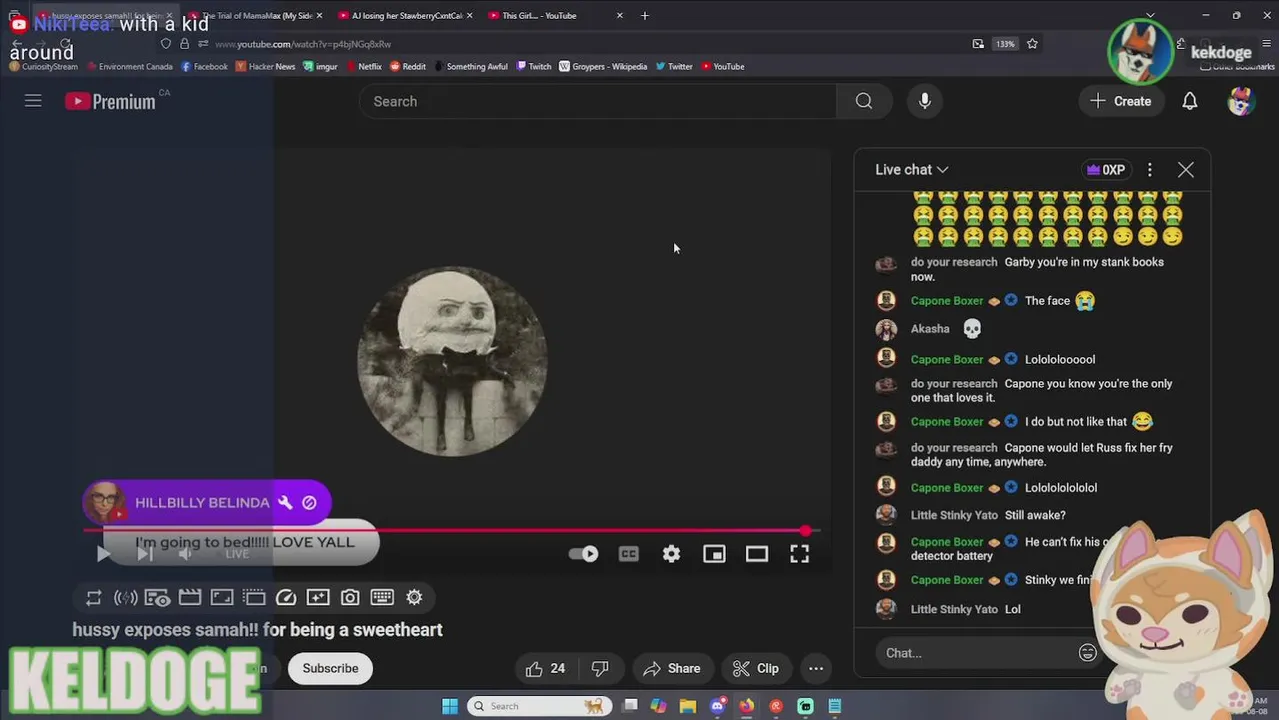Click the dotted crop frame icon
Screen dimensions: 1279x720
pyautogui.click(x=254, y=598)
